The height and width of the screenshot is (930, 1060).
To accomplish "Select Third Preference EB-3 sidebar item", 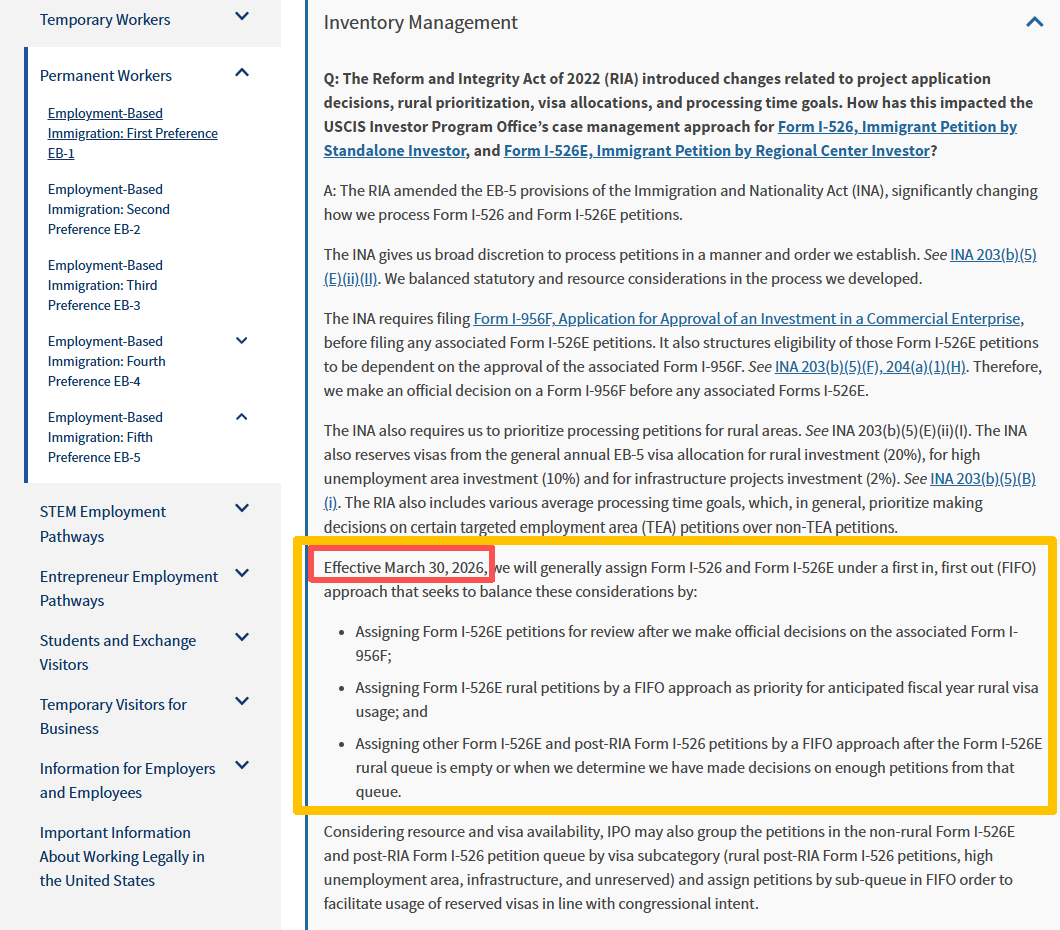I will pos(104,285).
